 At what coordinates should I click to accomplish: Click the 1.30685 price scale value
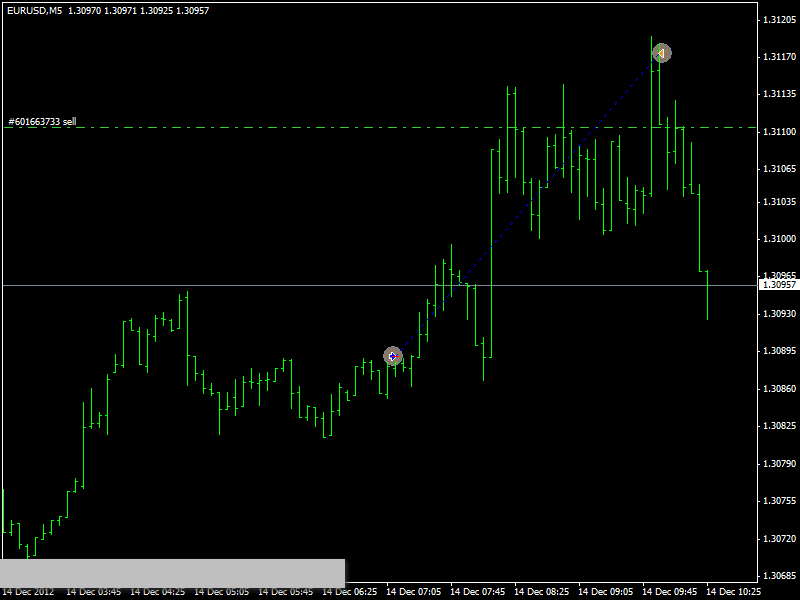coord(779,576)
